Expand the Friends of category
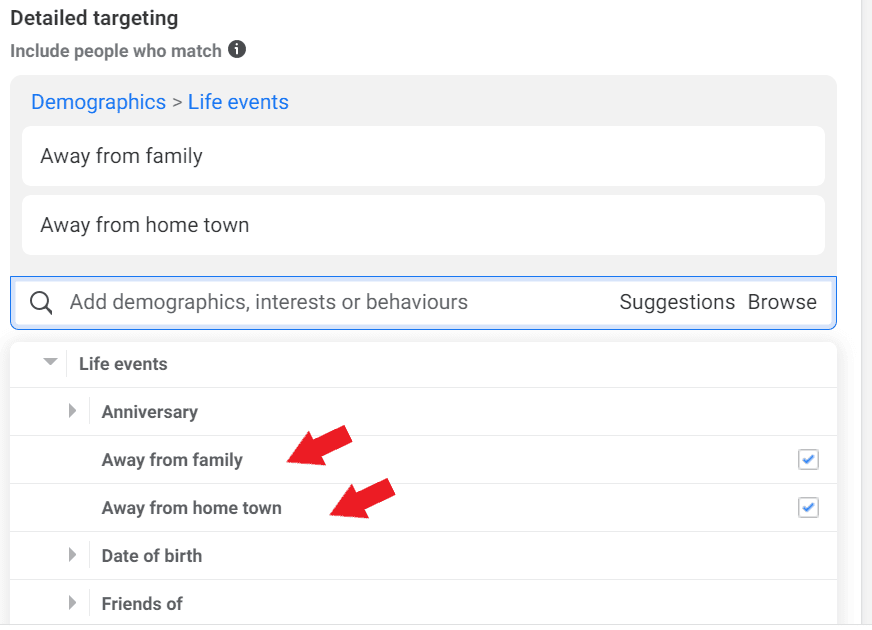Screen dimensions: 872x630 pos(71,603)
